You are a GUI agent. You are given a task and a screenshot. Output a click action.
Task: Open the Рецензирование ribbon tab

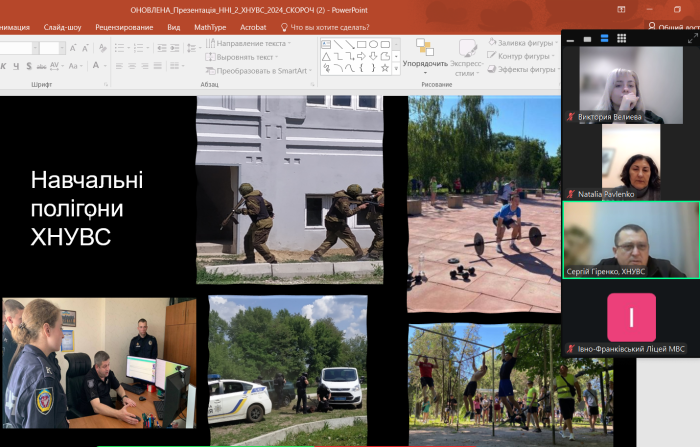pyautogui.click(x=124, y=28)
